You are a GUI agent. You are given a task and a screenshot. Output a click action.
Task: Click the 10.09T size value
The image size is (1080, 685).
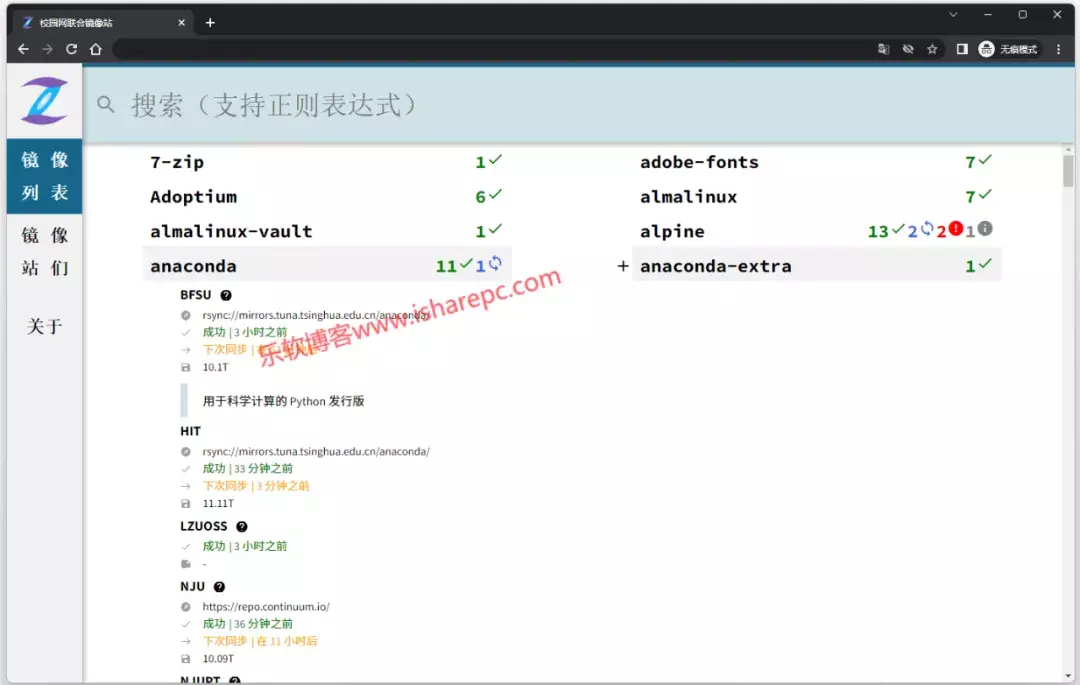(x=218, y=659)
